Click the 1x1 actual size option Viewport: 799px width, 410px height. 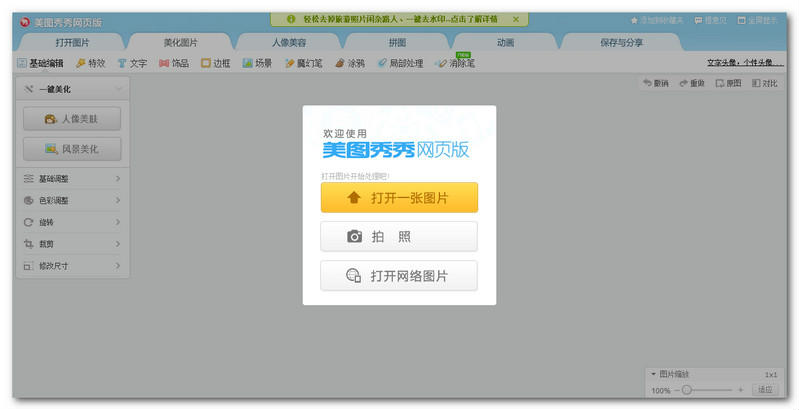pos(771,375)
